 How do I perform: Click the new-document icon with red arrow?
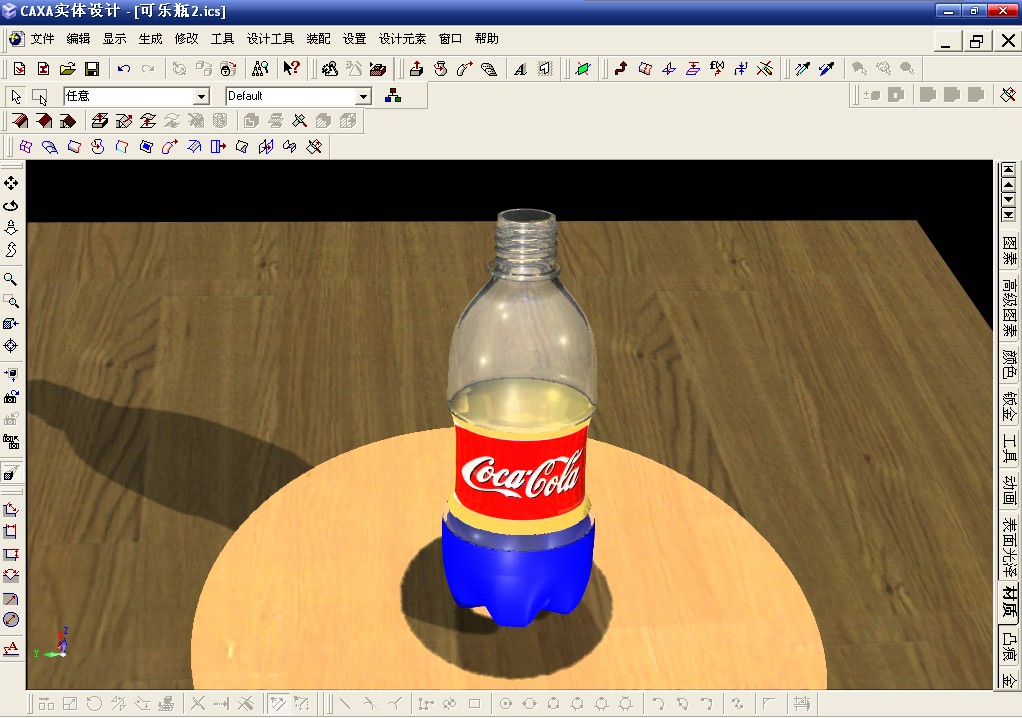(x=19, y=68)
